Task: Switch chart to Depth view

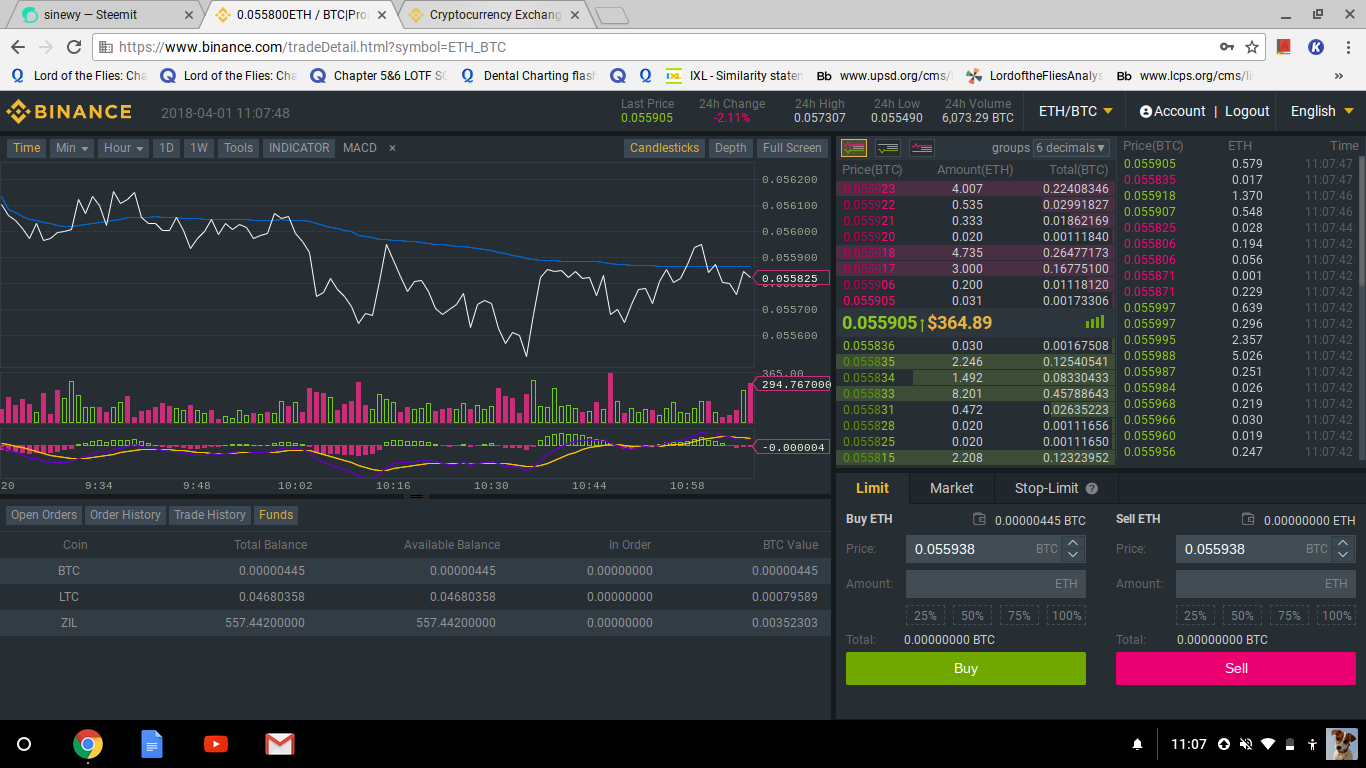Action: point(730,148)
